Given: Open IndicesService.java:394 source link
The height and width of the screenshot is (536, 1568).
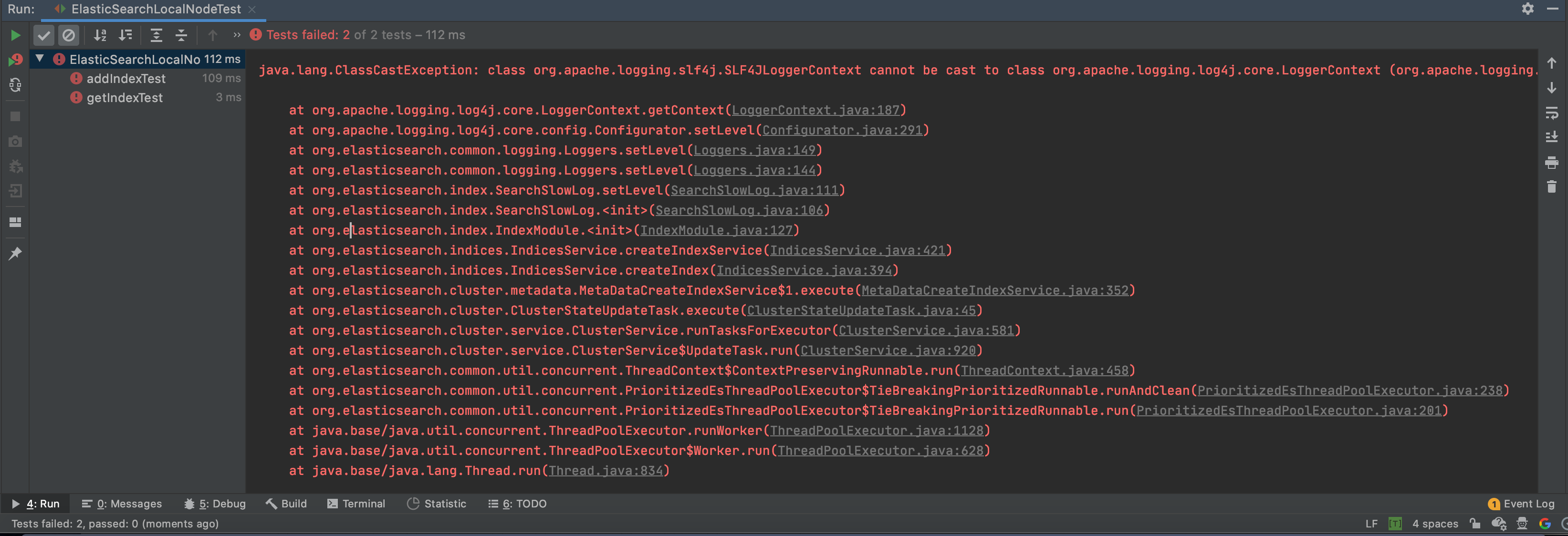Looking at the screenshot, I should (804, 270).
